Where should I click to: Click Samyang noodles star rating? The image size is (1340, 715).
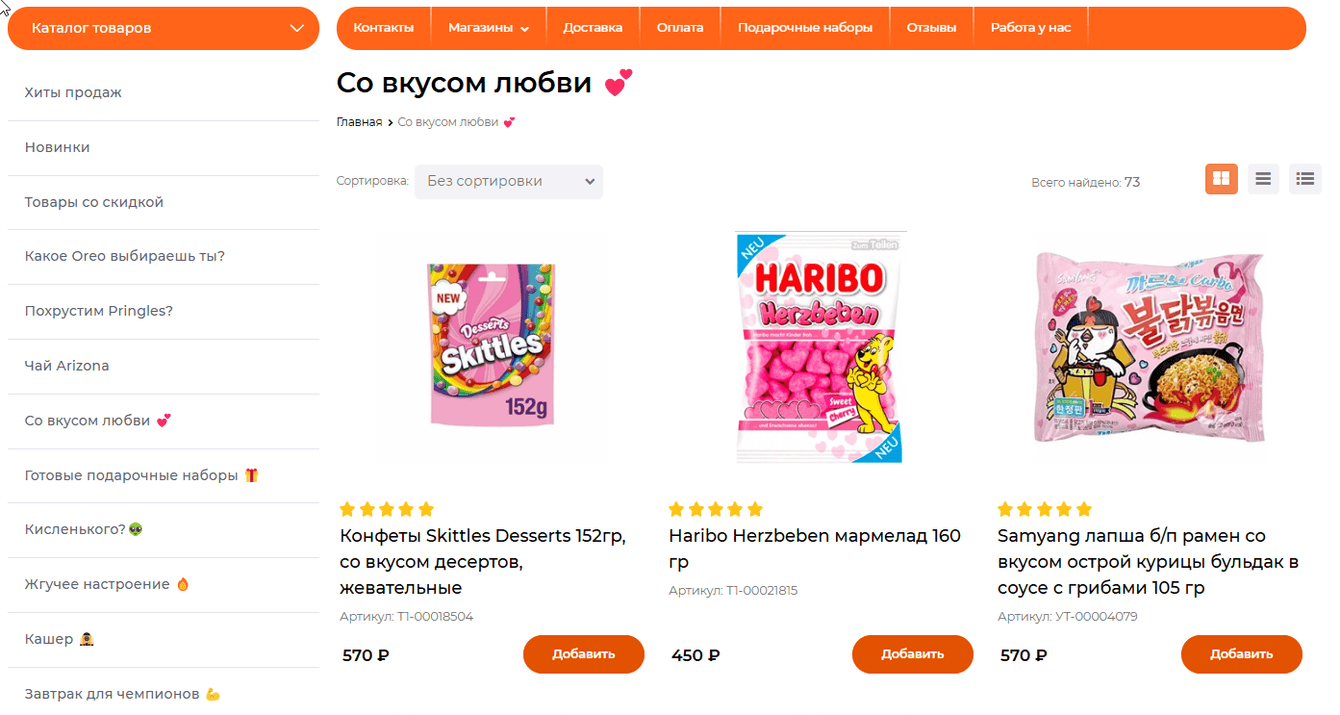pos(1045,509)
